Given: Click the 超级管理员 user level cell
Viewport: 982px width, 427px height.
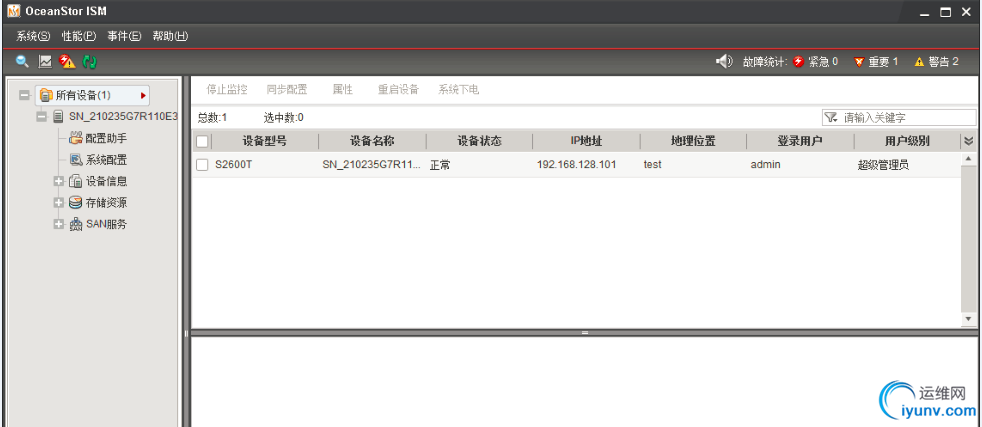Looking at the screenshot, I should [884, 165].
